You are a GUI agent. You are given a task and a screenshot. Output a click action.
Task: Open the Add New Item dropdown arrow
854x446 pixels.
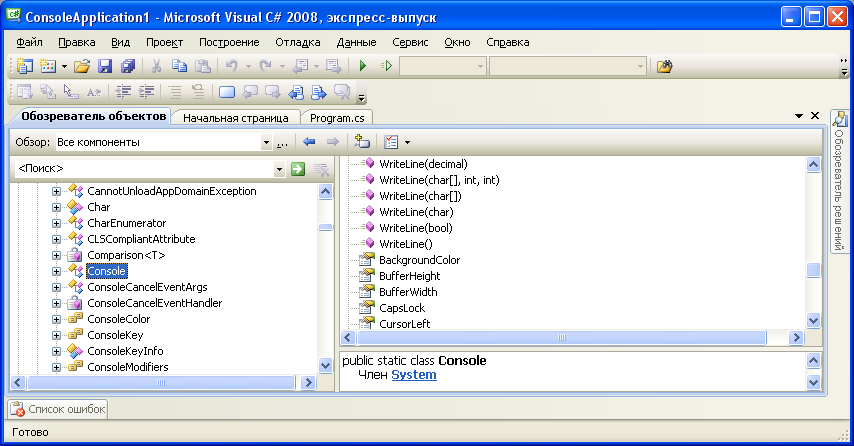[64, 67]
